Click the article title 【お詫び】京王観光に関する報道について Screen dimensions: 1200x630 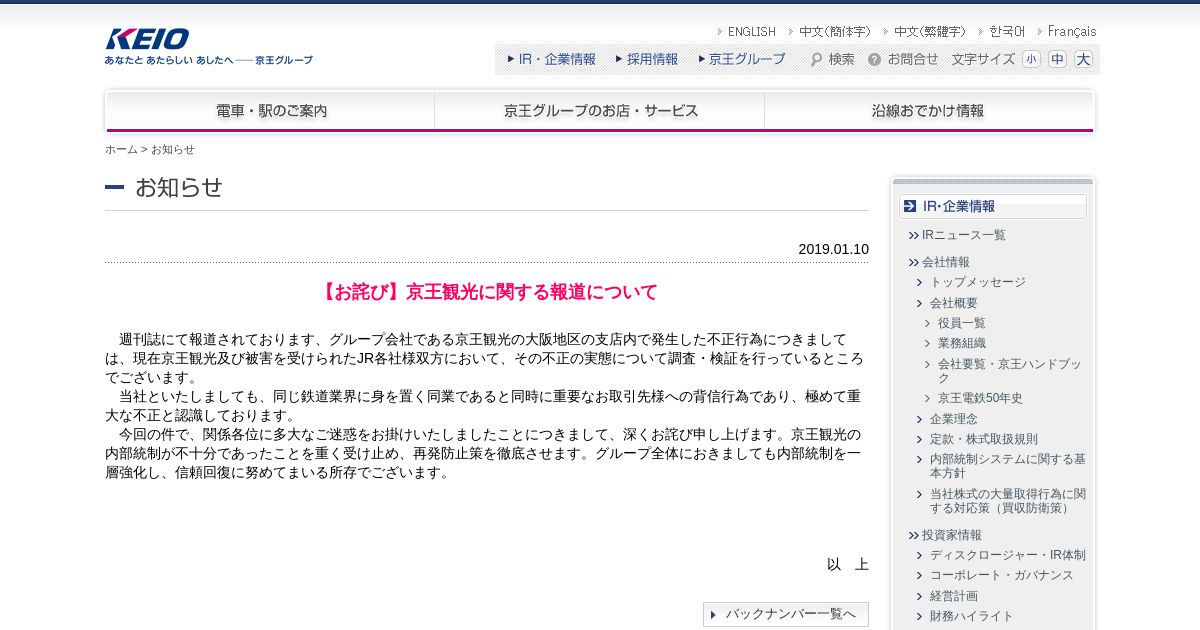(x=487, y=292)
